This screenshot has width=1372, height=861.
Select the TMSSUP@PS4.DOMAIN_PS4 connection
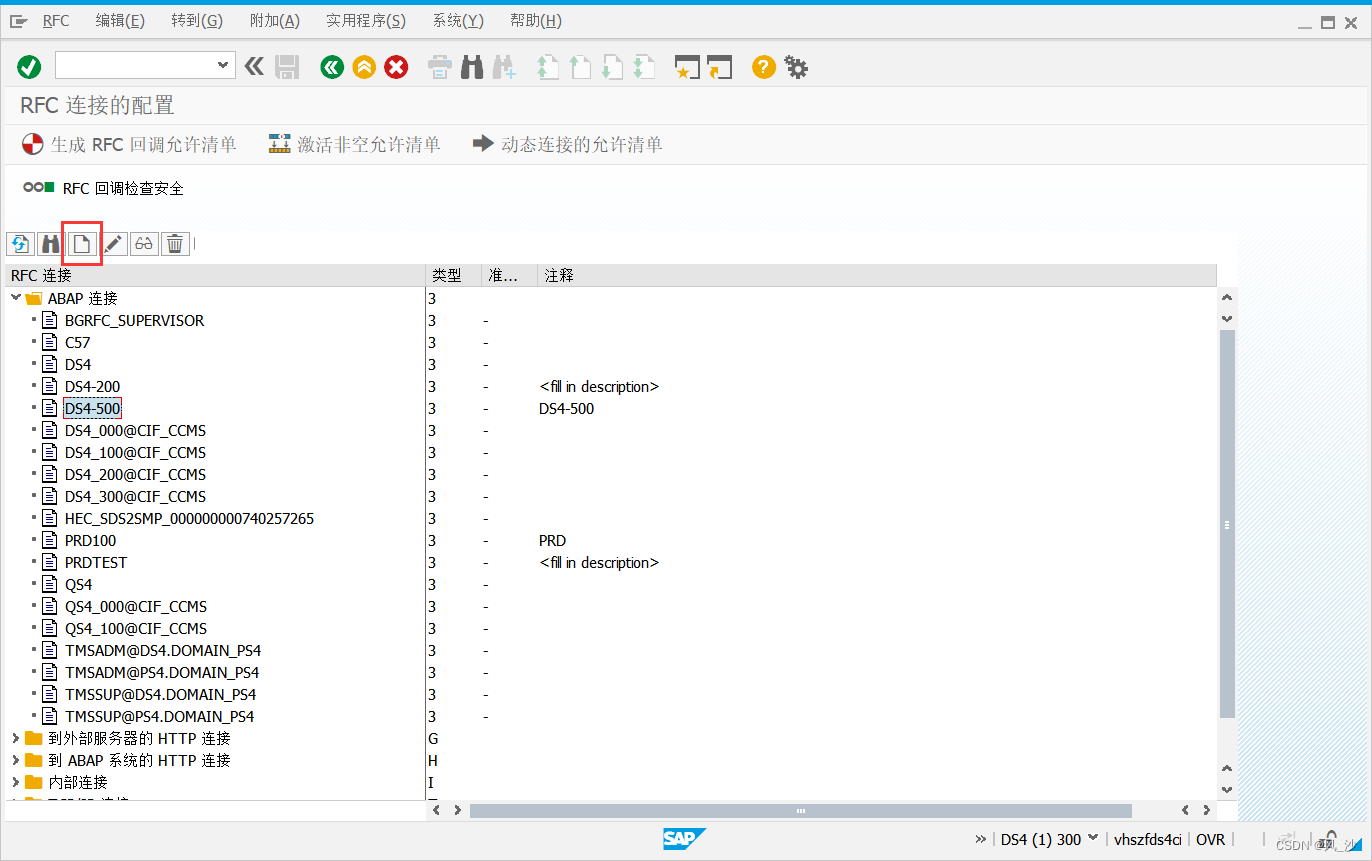(159, 716)
